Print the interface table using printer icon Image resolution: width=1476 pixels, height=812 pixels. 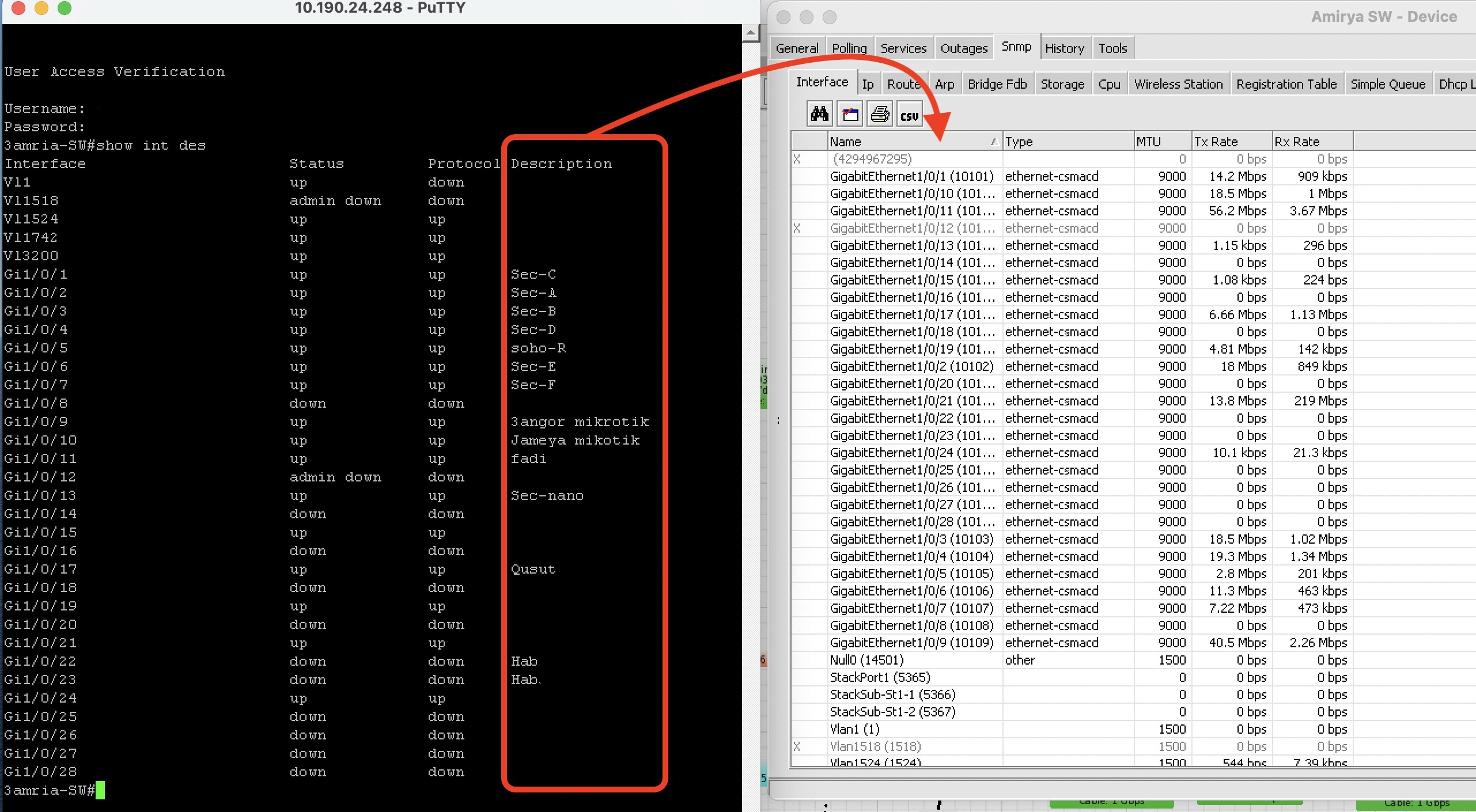pos(879,113)
